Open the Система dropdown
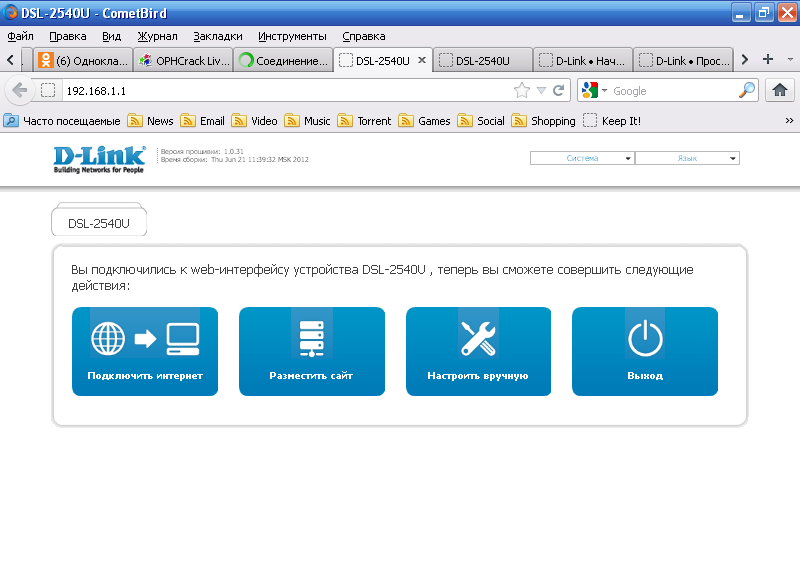This screenshot has width=800, height=570. [x=582, y=158]
